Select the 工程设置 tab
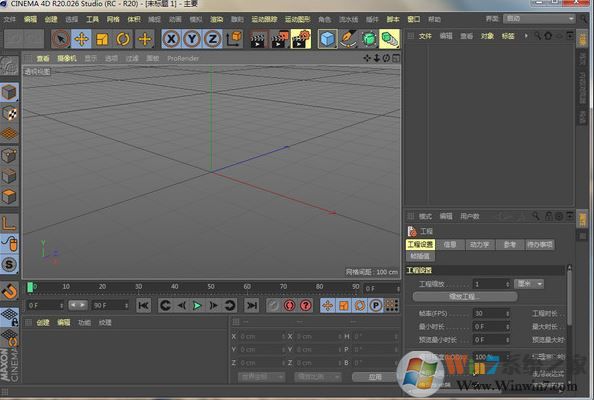This screenshot has height=400, width=594. (x=420, y=244)
